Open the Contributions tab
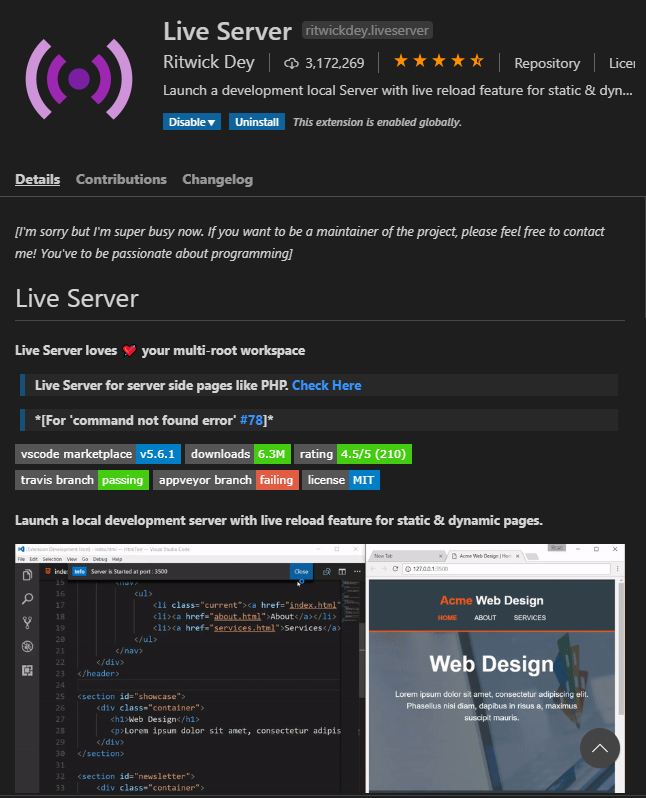 (x=121, y=179)
